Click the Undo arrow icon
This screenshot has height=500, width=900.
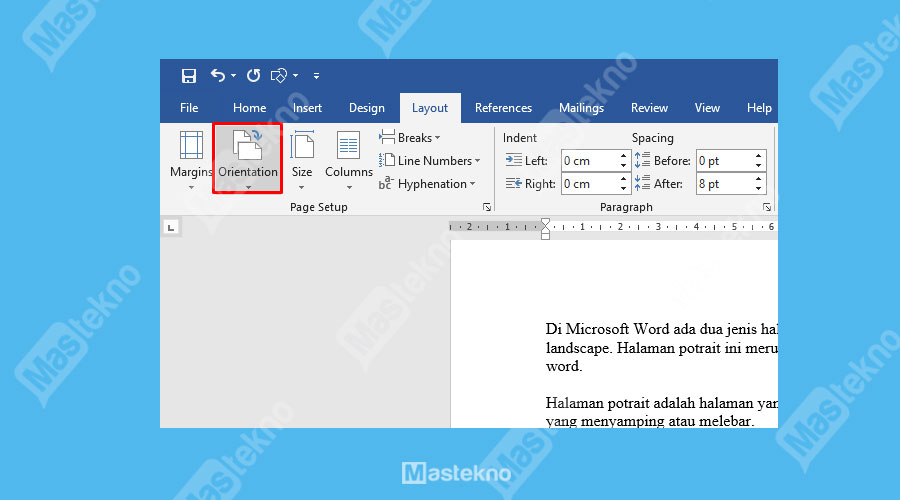pos(218,75)
